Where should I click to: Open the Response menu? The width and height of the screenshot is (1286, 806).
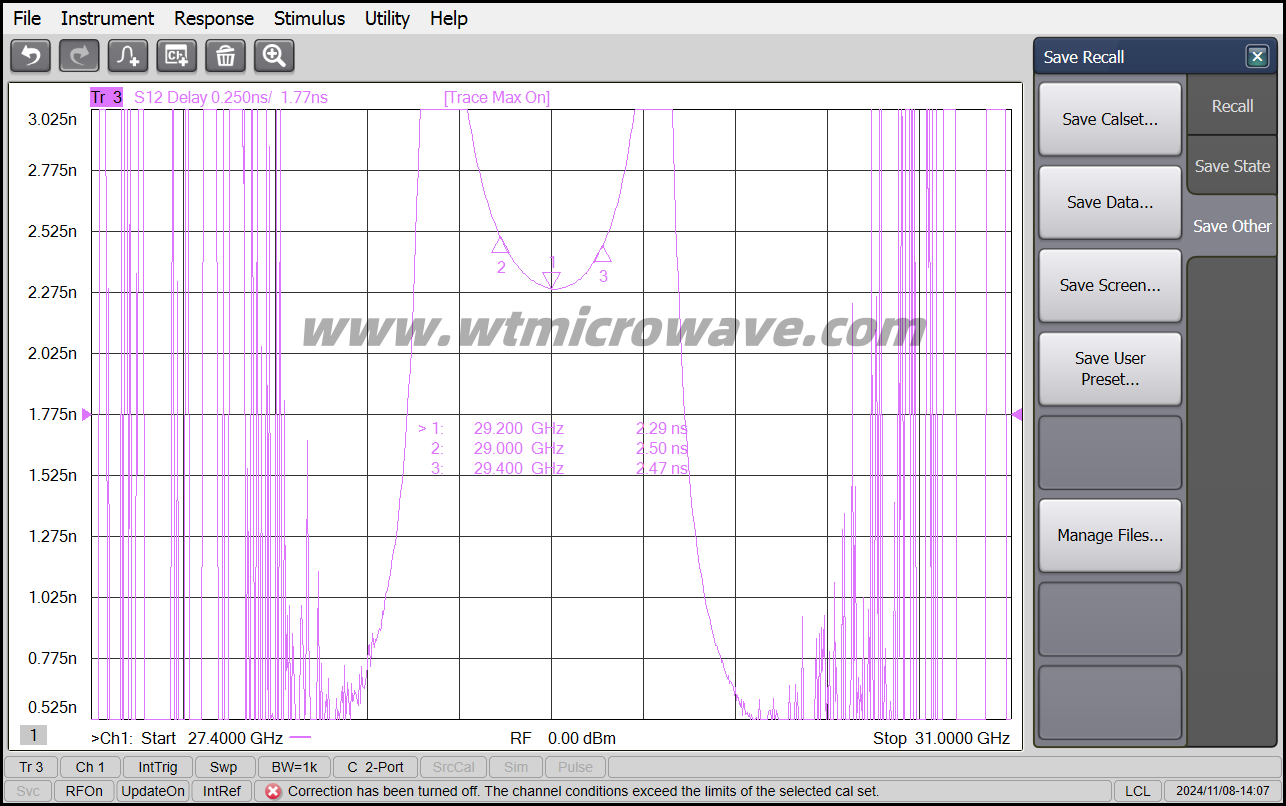pyautogui.click(x=214, y=18)
